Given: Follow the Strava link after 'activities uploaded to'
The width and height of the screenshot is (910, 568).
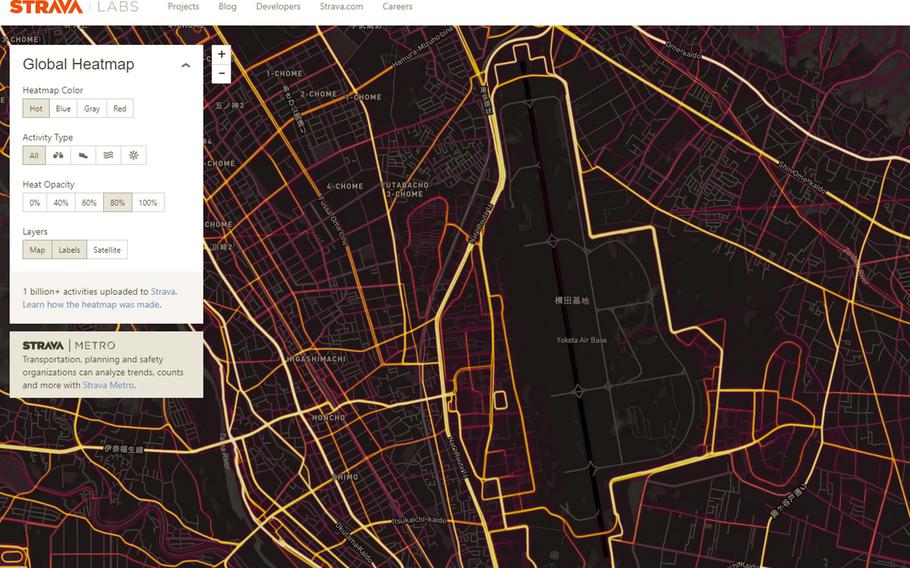Looking at the screenshot, I should tap(163, 292).
